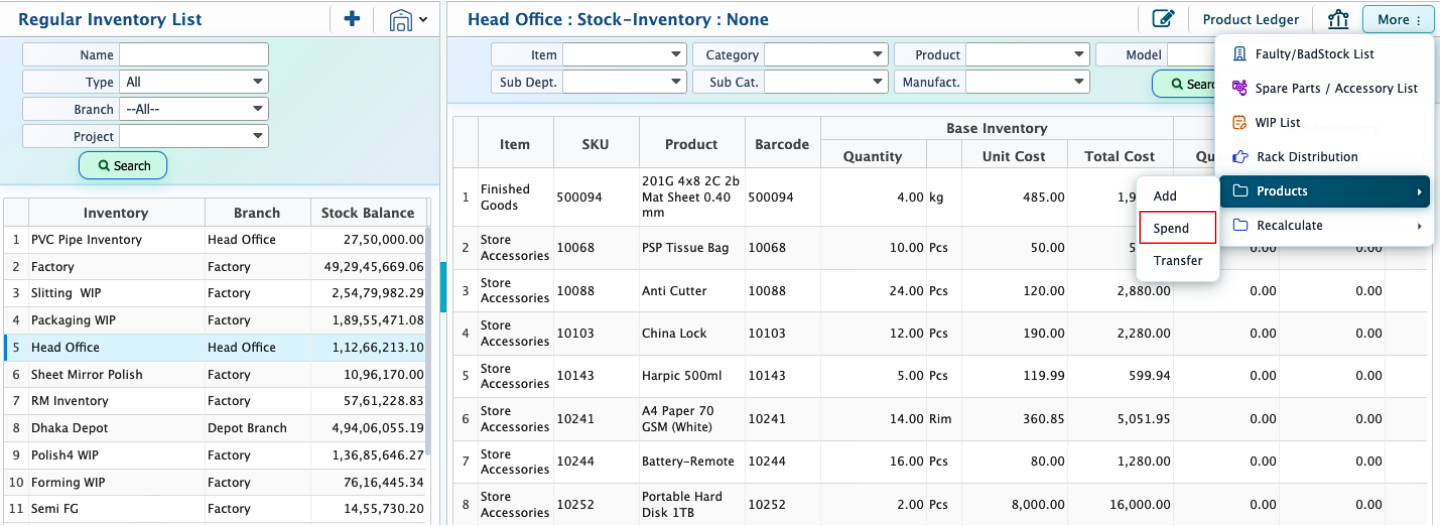
Task: Click Battery-Remote product cell
Action: tap(692, 462)
